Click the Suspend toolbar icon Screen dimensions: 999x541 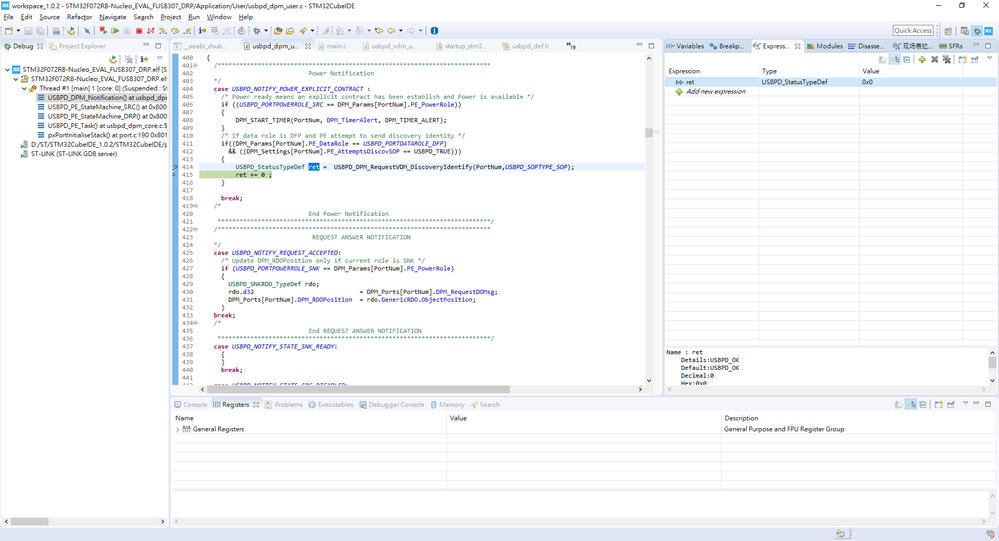coord(127,31)
